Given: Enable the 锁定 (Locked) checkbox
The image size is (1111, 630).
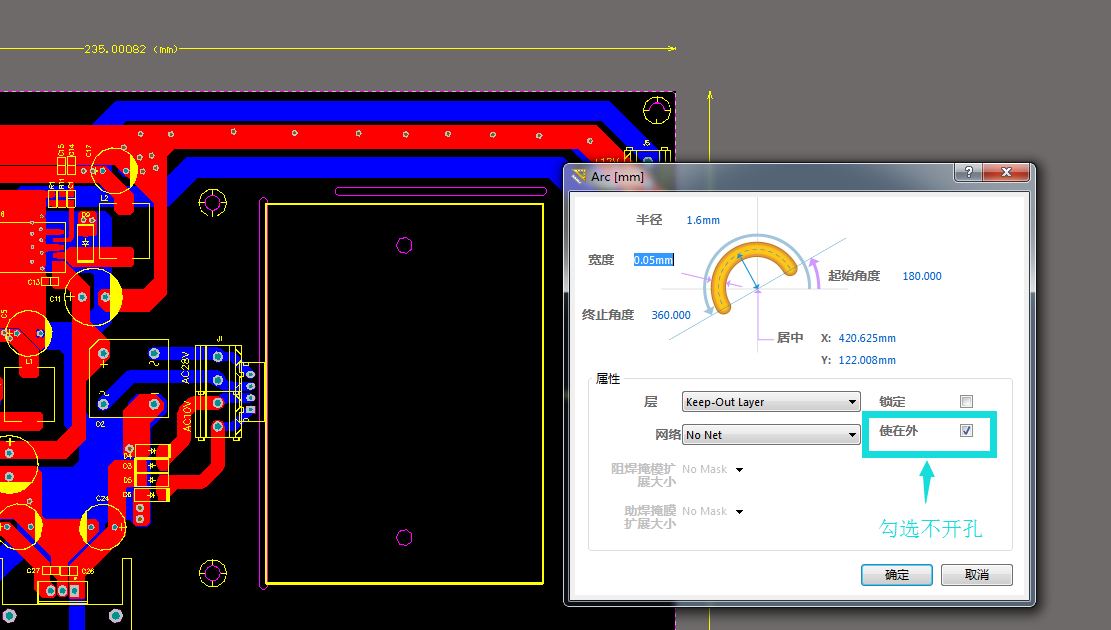Looking at the screenshot, I should (x=966, y=402).
